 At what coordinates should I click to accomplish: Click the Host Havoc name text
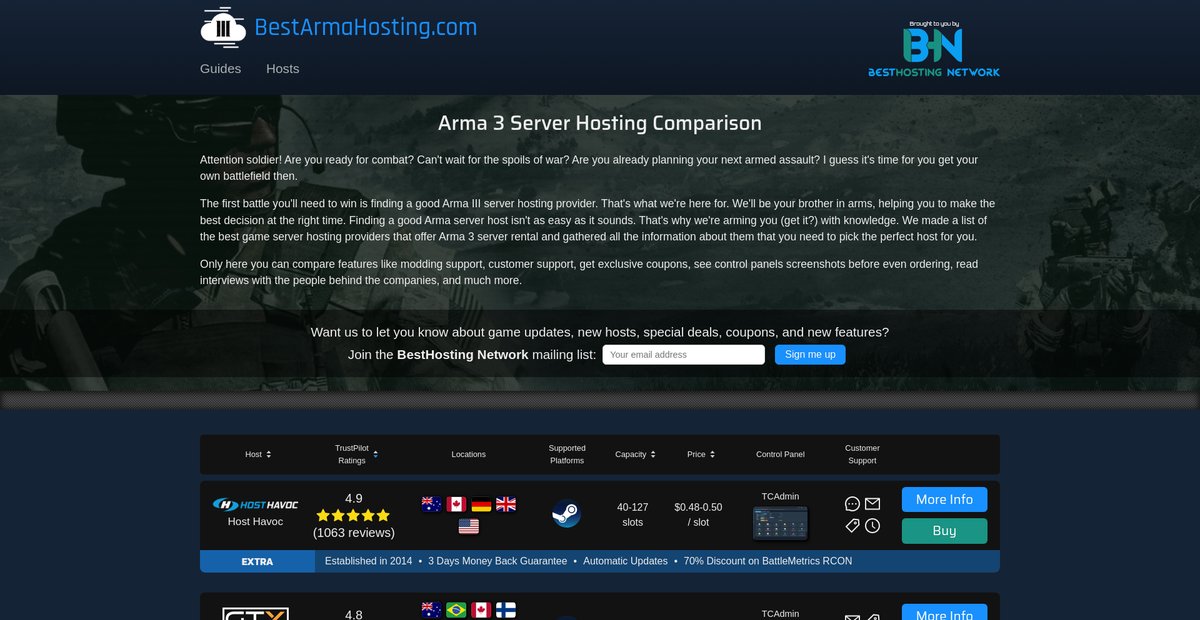(255, 521)
